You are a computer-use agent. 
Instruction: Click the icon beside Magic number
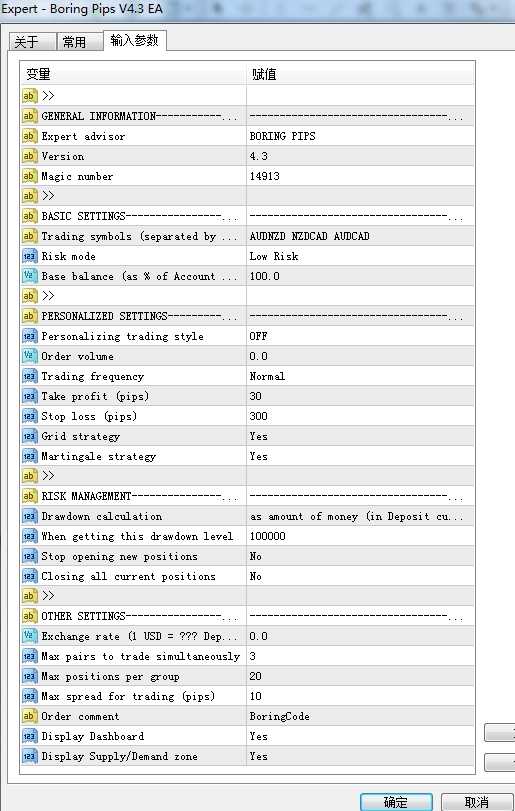[29, 176]
